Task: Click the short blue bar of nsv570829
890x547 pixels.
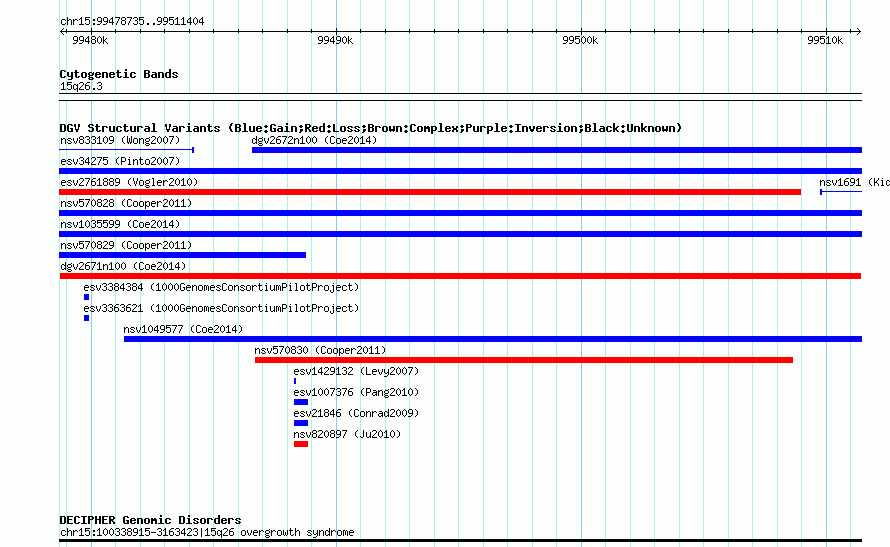Action: coord(182,255)
